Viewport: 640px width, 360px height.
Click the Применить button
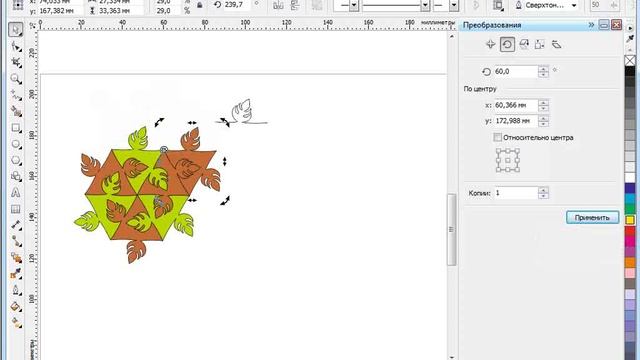coord(592,218)
